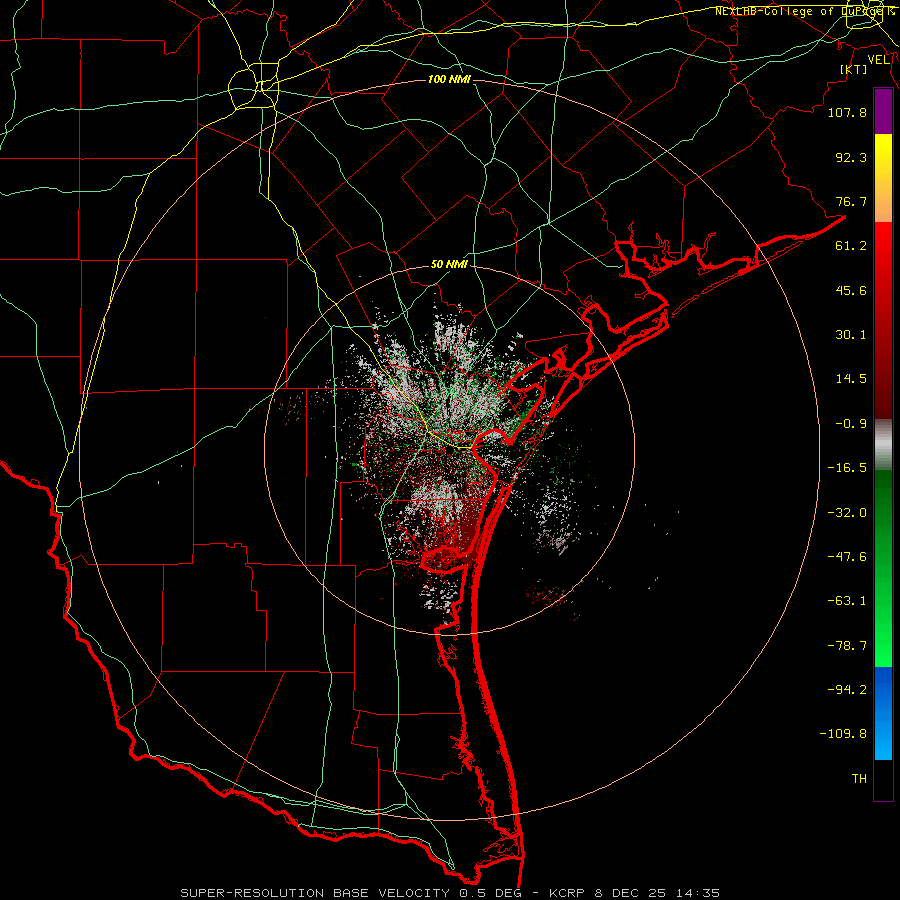Select the -63.1 scale value

pyautogui.click(x=847, y=601)
